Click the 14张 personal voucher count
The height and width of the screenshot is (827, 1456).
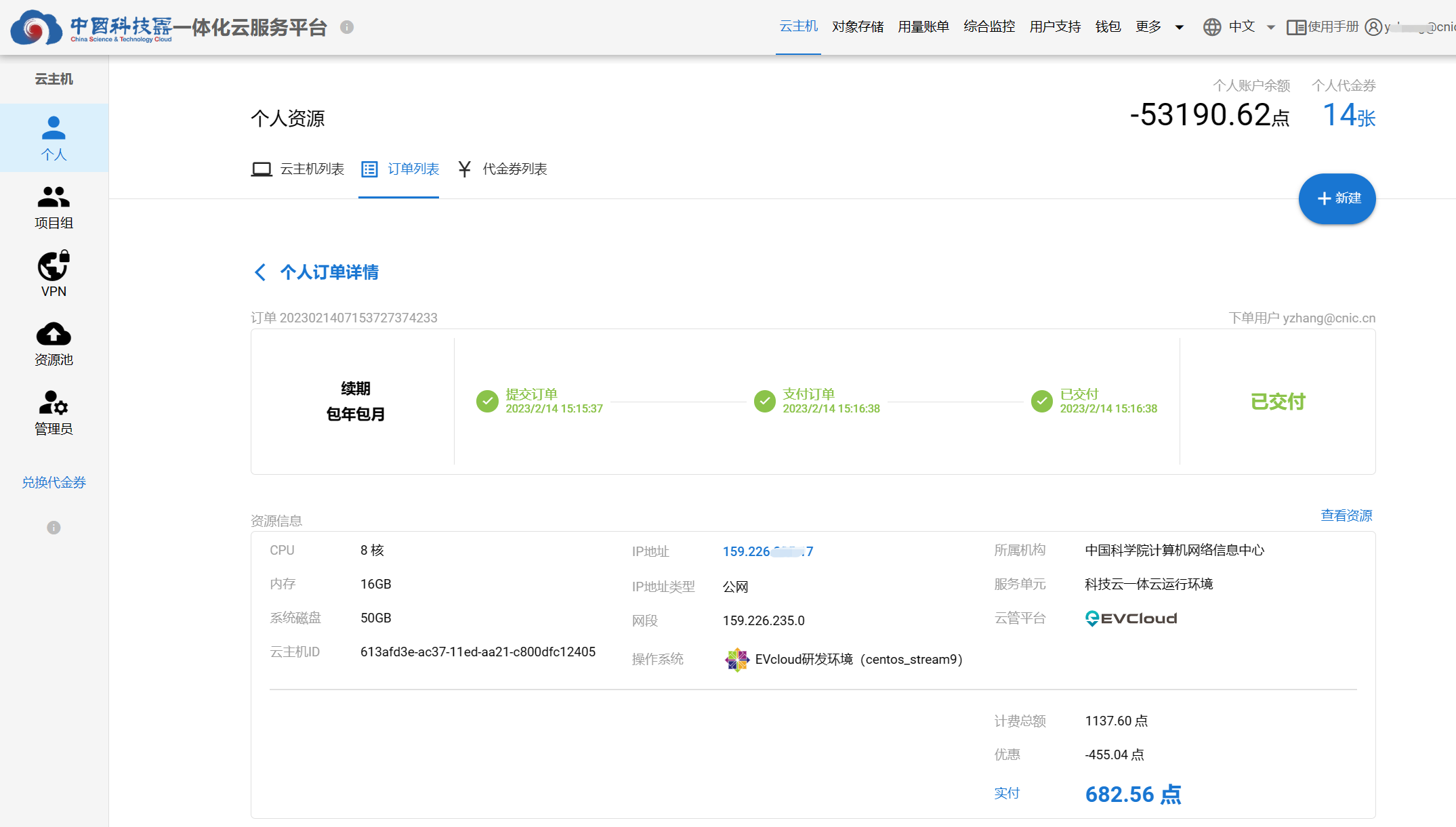[x=1348, y=115]
